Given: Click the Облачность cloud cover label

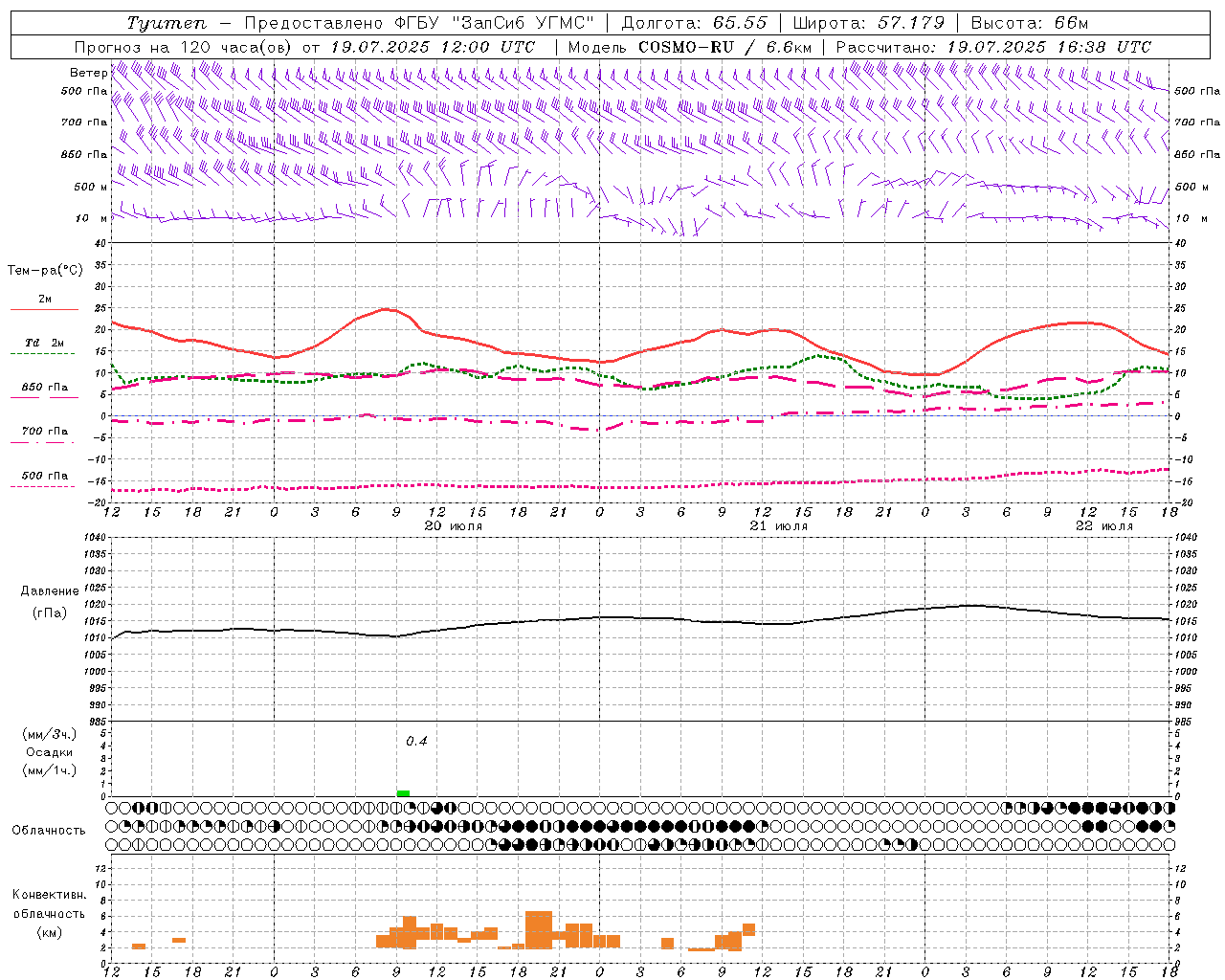Looking at the screenshot, I should (x=49, y=831).
